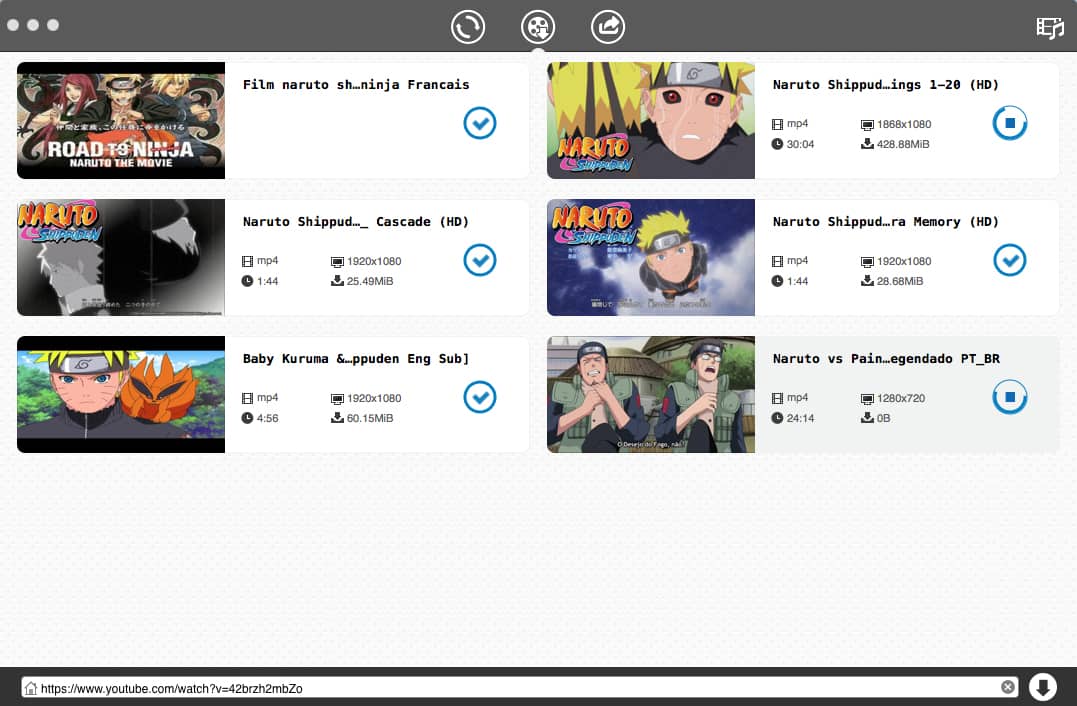The image size is (1077, 706).
Task: Click the 428.88MiB file size
Action: (x=903, y=144)
